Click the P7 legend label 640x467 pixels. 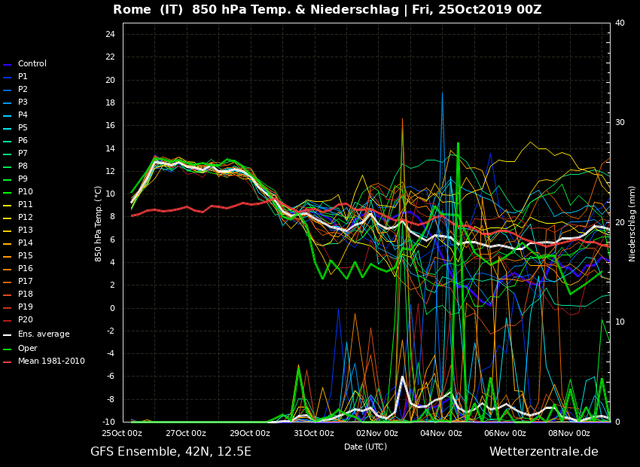coord(23,153)
